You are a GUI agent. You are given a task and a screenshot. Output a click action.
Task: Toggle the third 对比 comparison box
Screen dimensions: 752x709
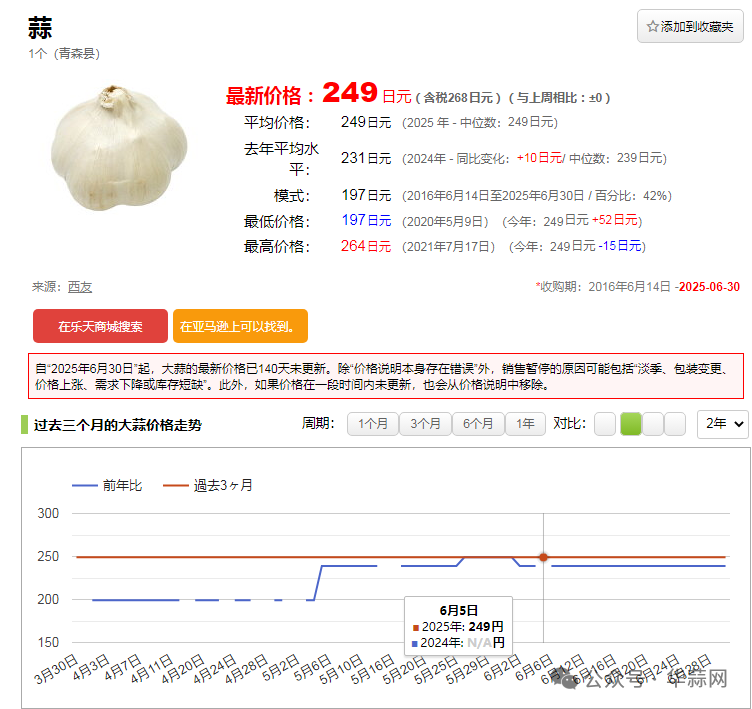(653, 424)
